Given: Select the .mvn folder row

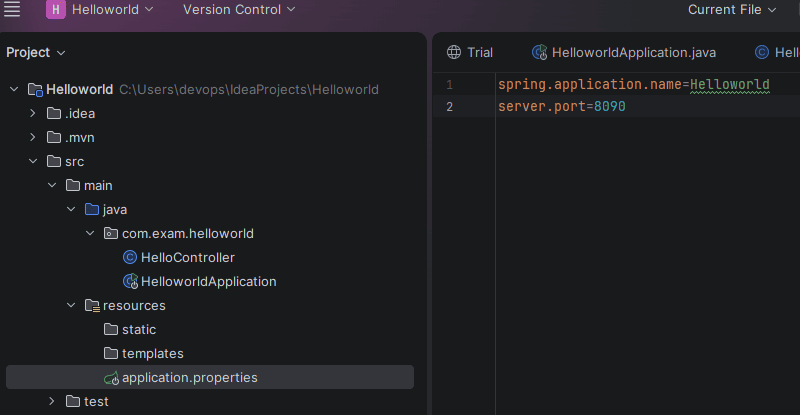Looking at the screenshot, I should coord(210,137).
